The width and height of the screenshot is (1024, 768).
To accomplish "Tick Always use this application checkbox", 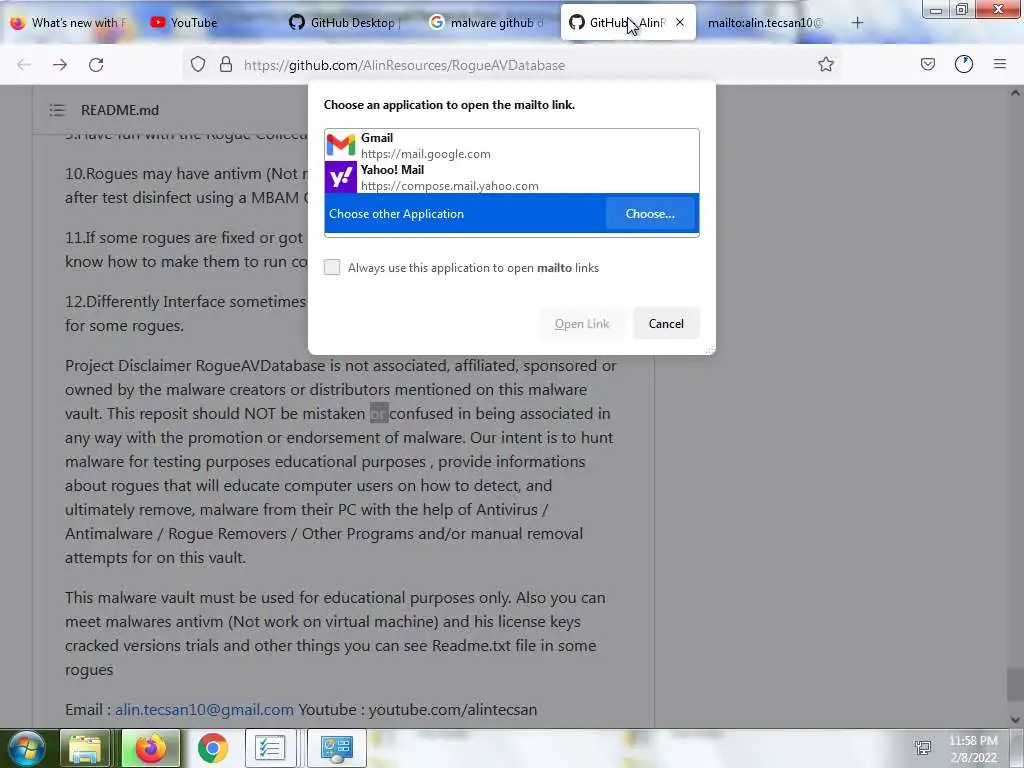I will click(332, 267).
